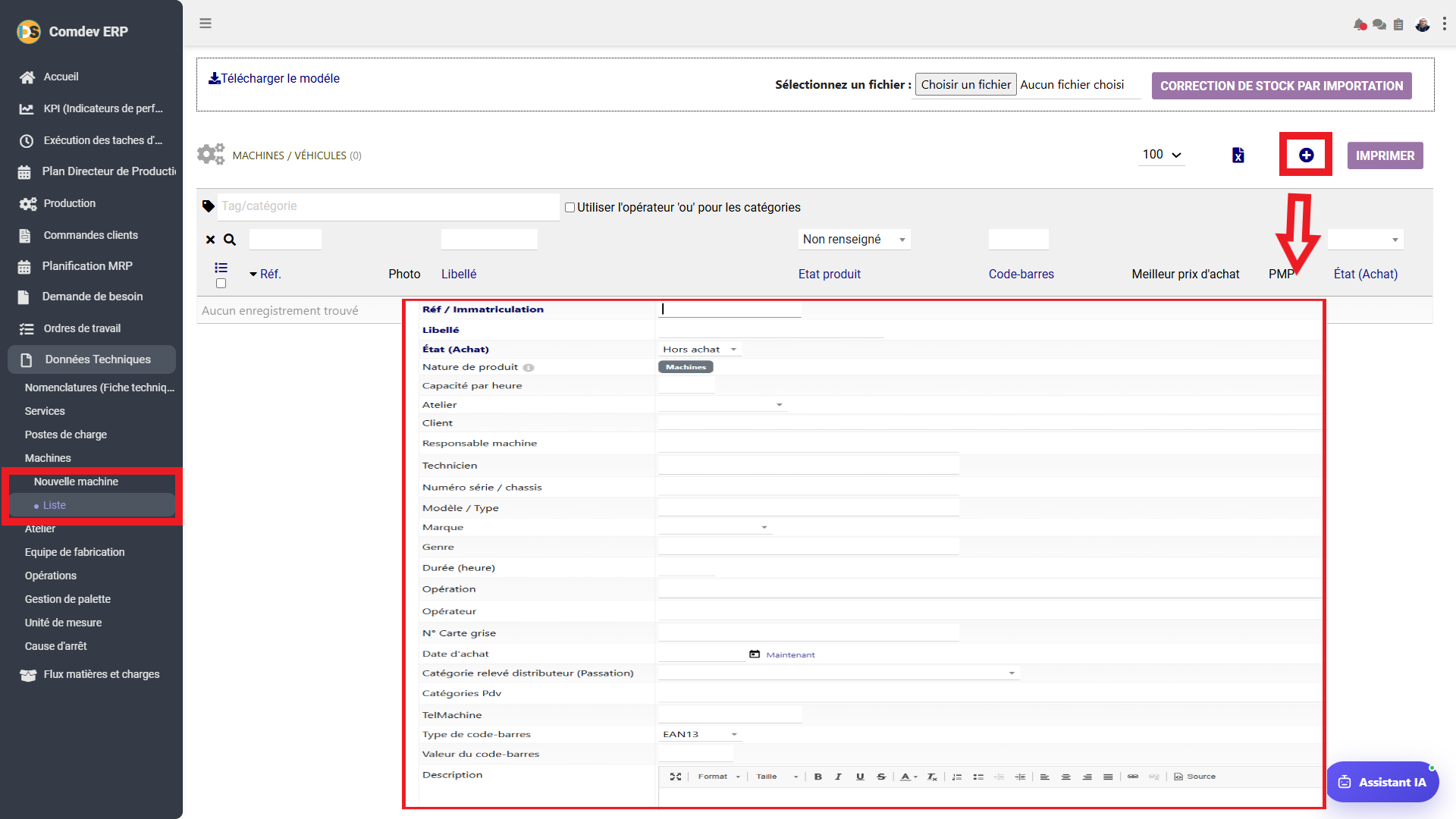Click the Réf / Immatriculation input field
Image resolution: width=1456 pixels, height=819 pixels.
point(730,309)
